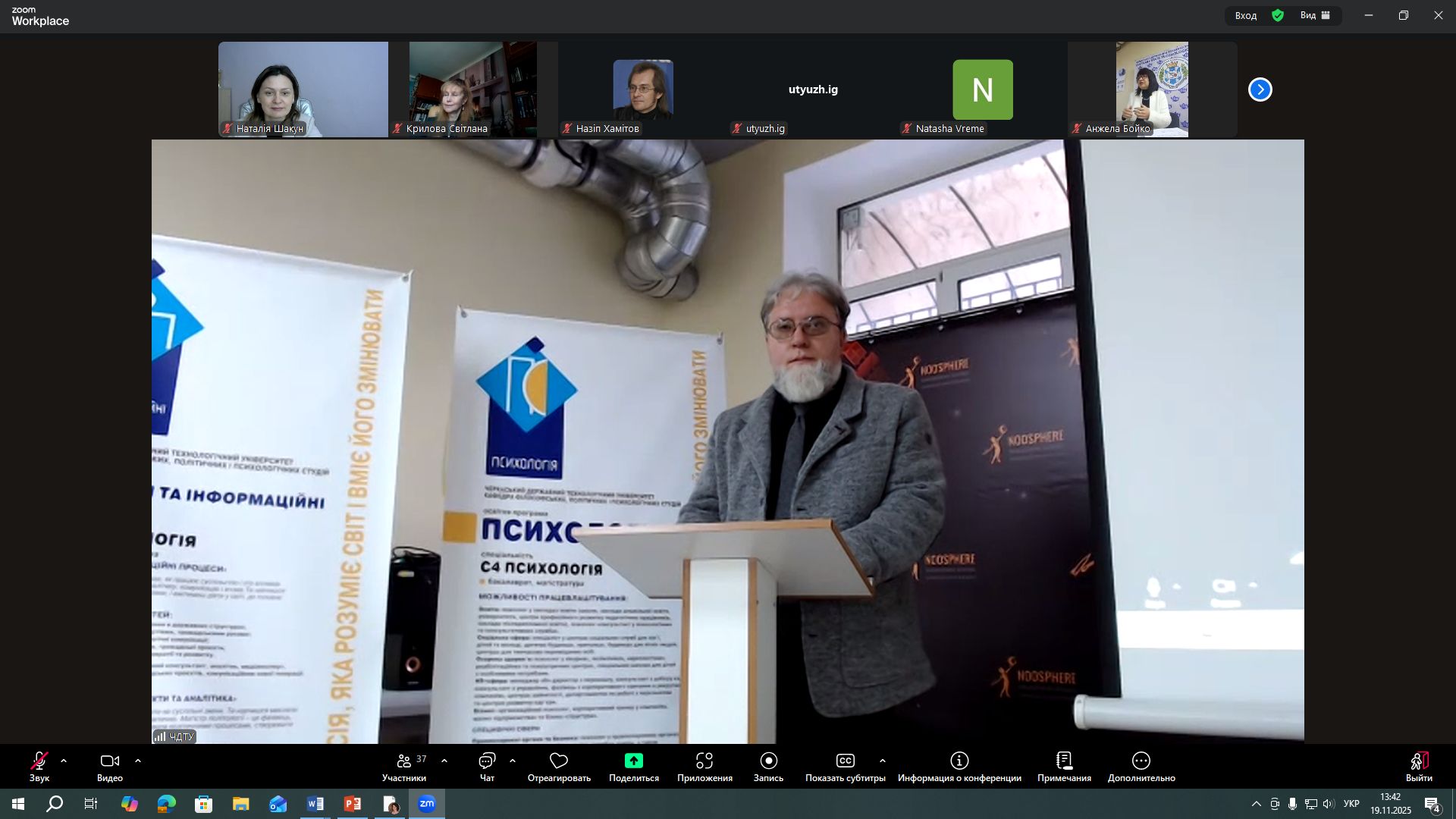The height and width of the screenshot is (819, 1456).
Task: Select the Анжела Бойко video thumbnail
Action: tap(1151, 89)
